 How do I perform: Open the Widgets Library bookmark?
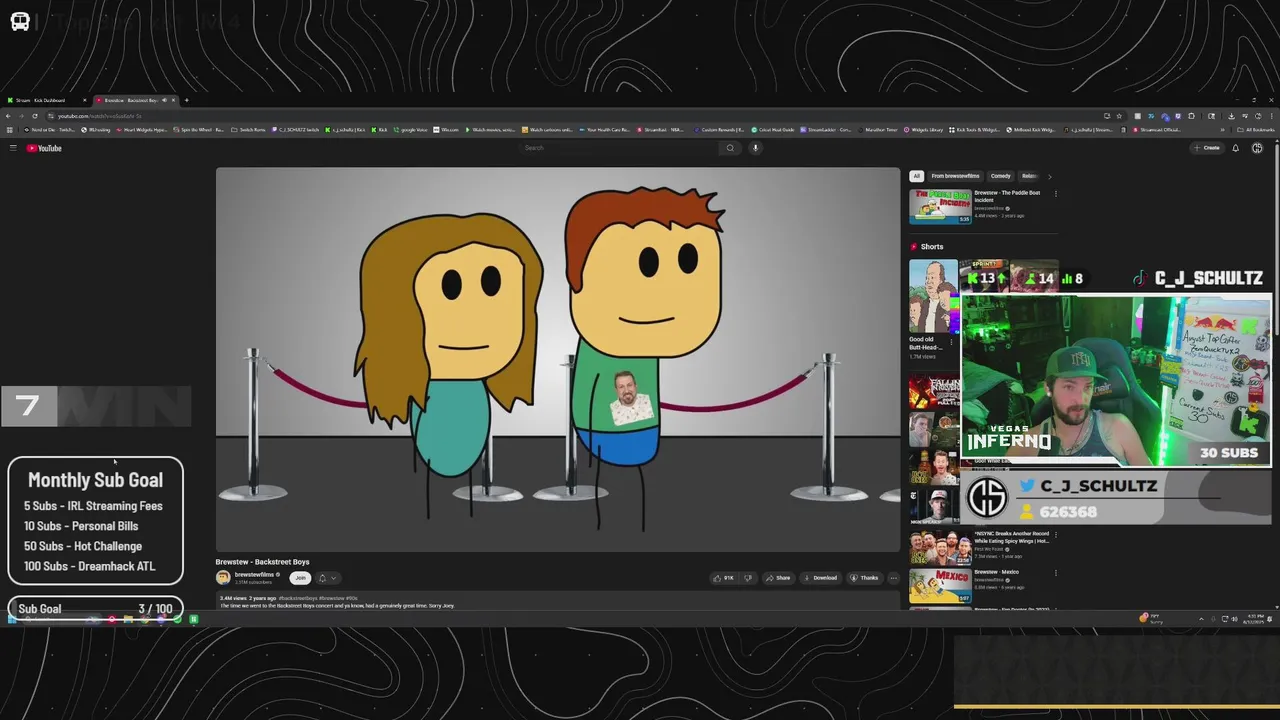coord(923,129)
